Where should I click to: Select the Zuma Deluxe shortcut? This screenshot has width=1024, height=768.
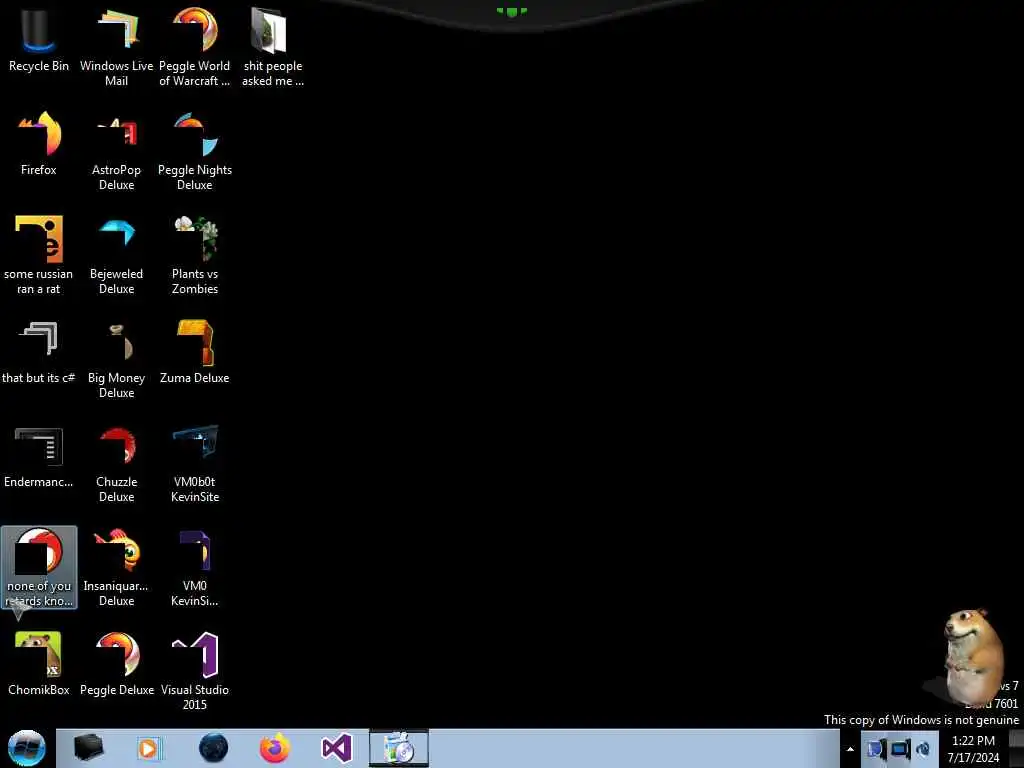tap(195, 352)
